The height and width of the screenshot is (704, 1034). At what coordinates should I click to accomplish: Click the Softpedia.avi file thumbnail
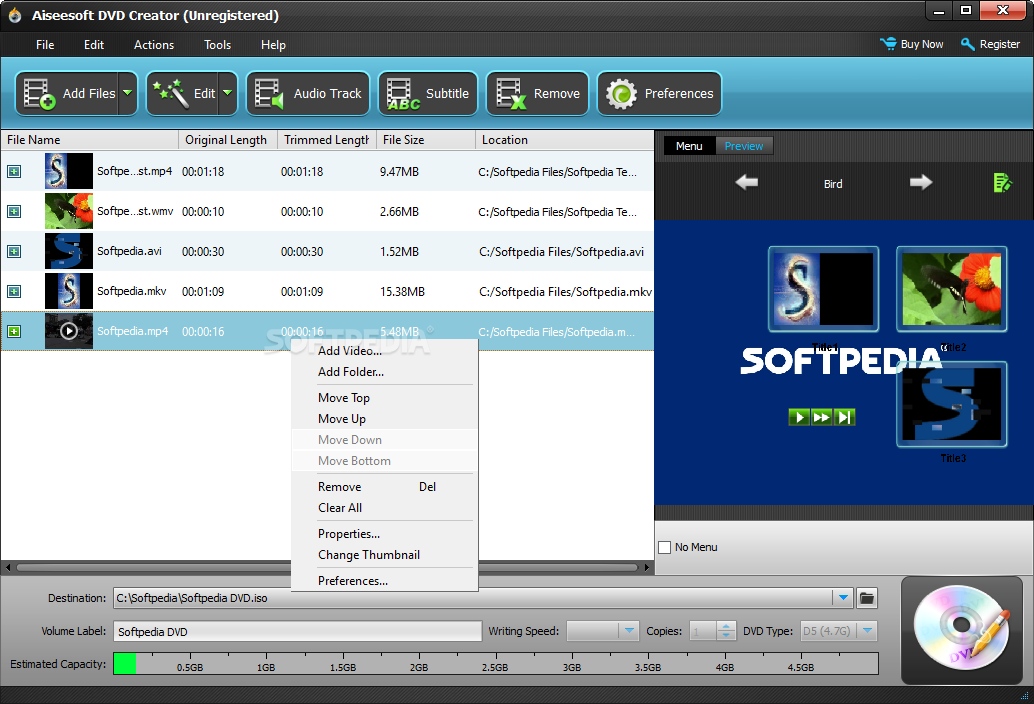[x=69, y=251]
